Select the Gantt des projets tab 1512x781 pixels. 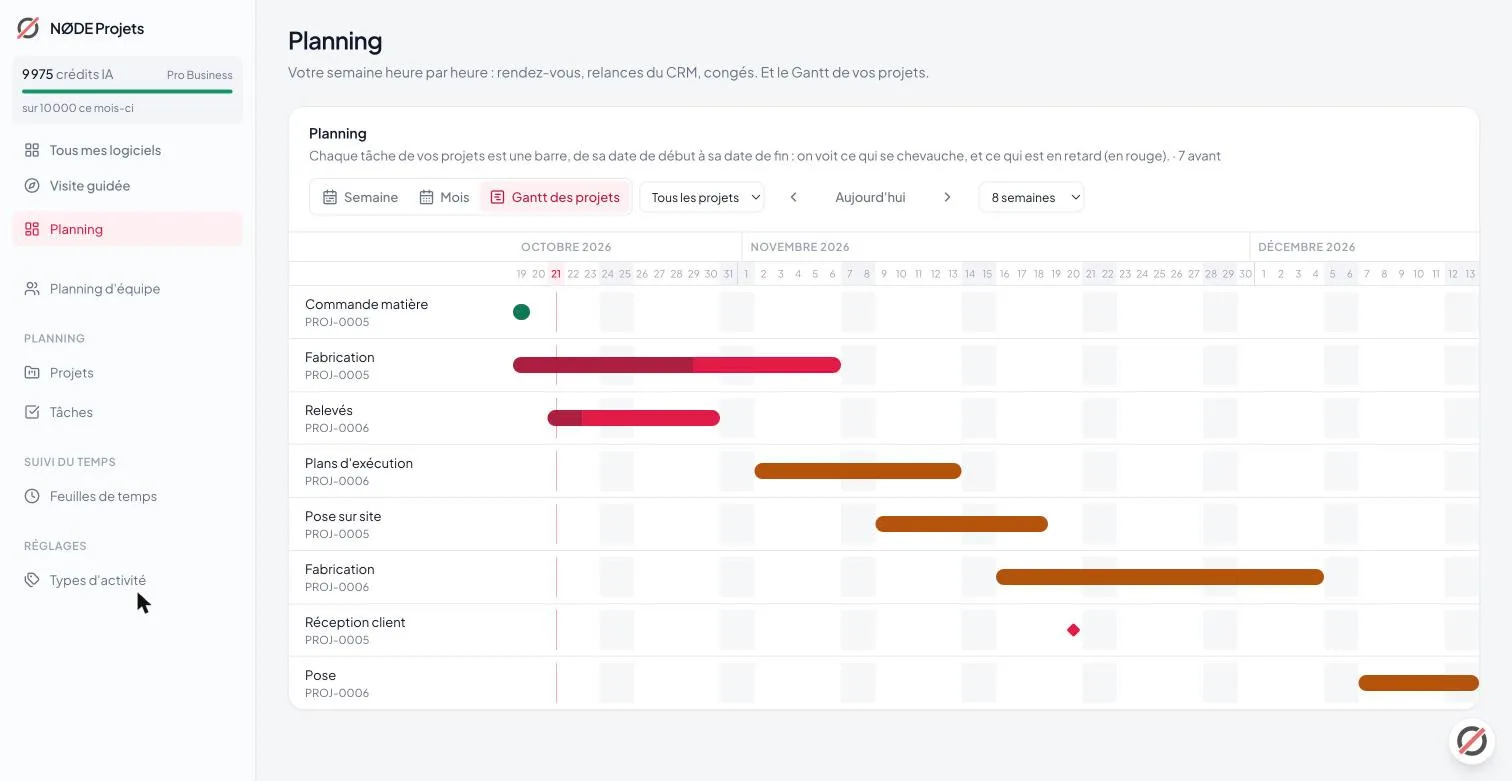pos(555,197)
